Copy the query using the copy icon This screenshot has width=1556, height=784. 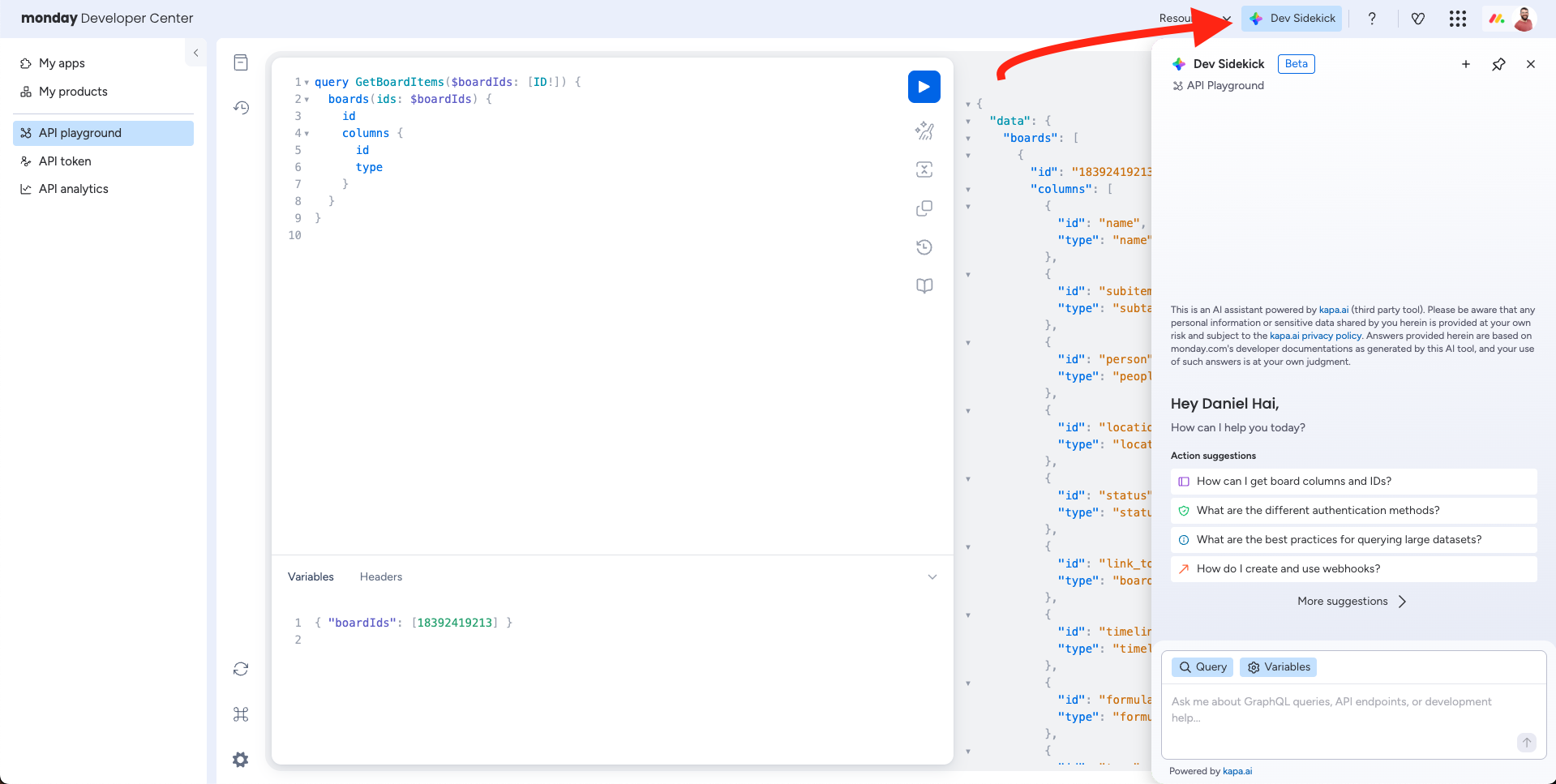click(924, 208)
